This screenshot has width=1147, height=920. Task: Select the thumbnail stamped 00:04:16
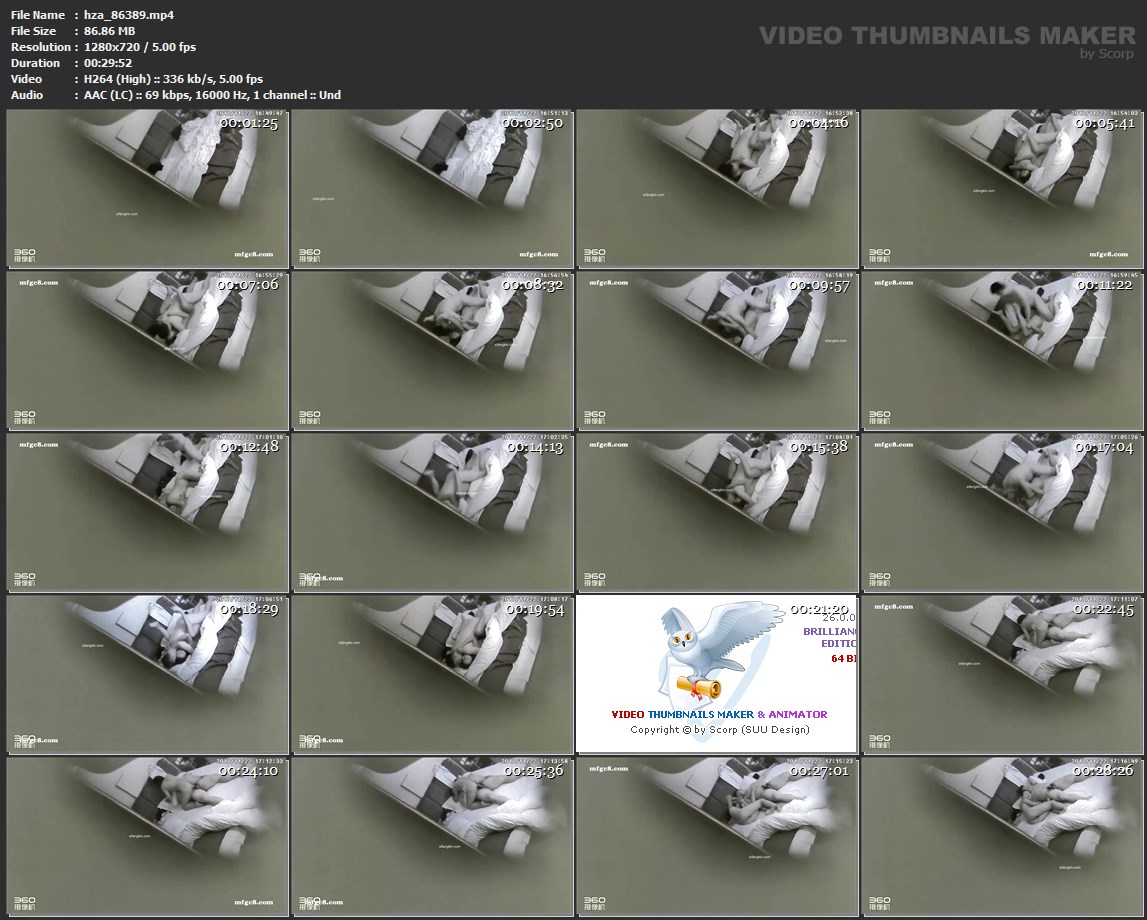click(x=718, y=189)
